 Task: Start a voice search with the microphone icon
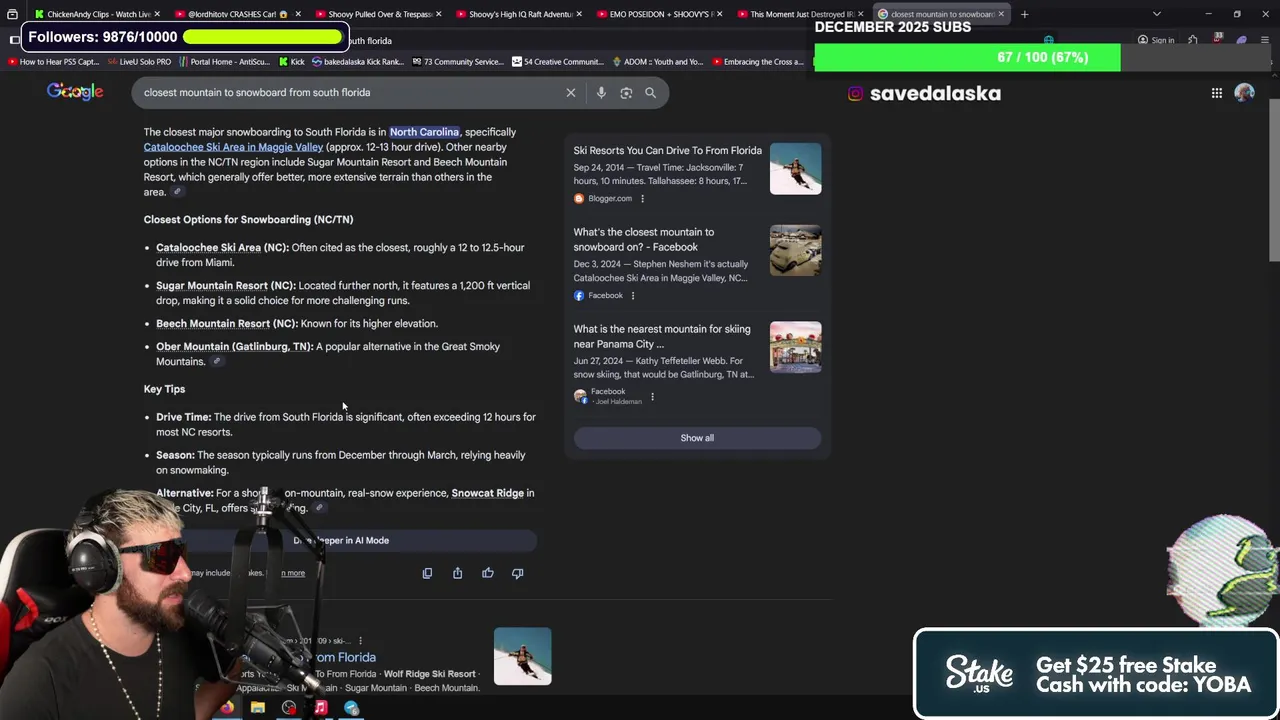[x=601, y=93]
